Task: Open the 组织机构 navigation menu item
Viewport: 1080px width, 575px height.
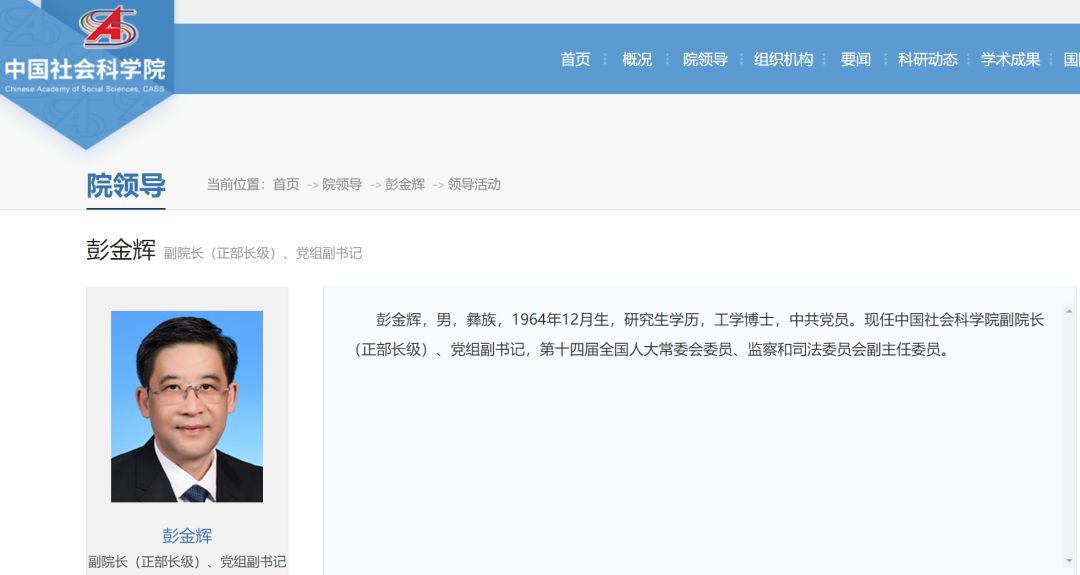Action: [x=783, y=60]
